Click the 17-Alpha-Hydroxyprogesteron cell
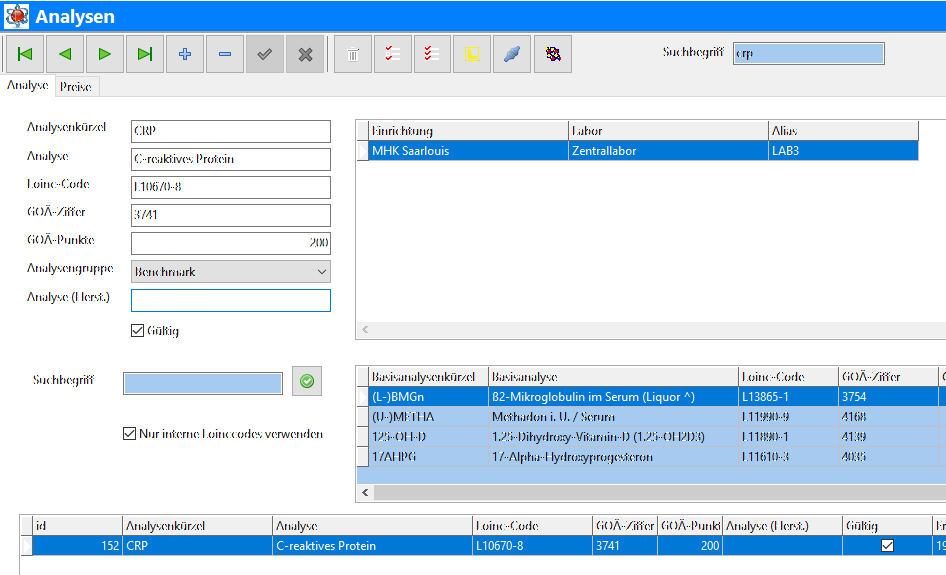 [x=613, y=457]
